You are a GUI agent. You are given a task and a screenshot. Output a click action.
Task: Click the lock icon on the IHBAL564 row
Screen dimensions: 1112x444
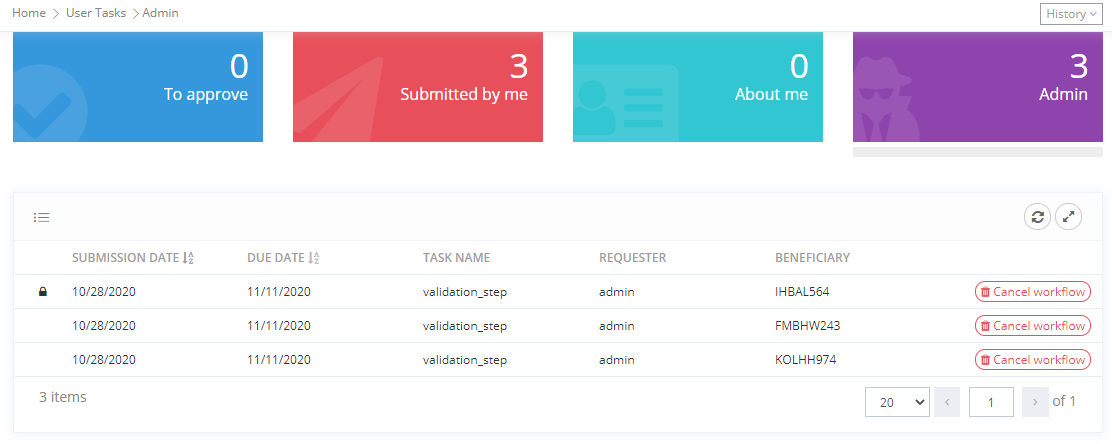(x=43, y=292)
